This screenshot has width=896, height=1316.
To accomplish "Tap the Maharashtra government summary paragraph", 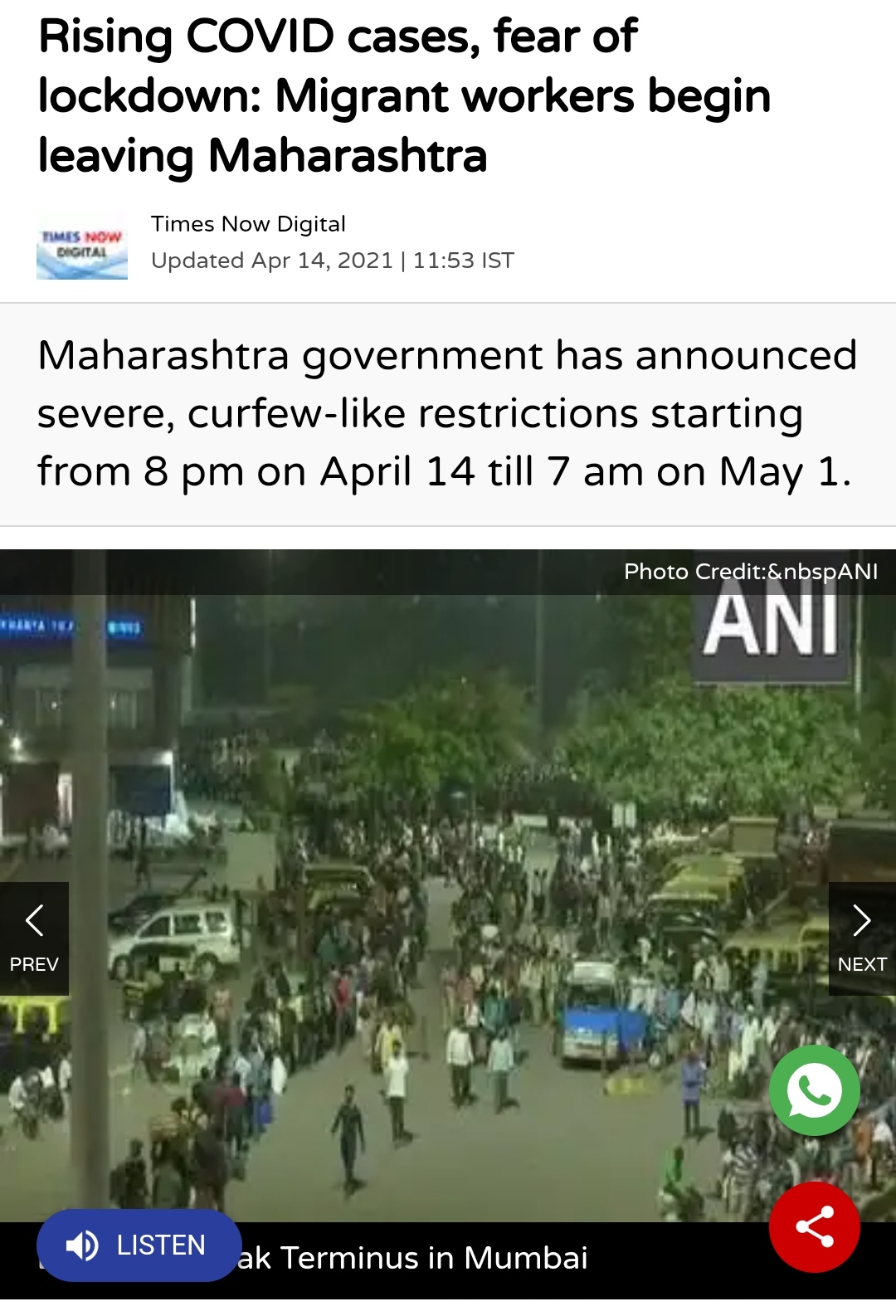I will point(446,413).
